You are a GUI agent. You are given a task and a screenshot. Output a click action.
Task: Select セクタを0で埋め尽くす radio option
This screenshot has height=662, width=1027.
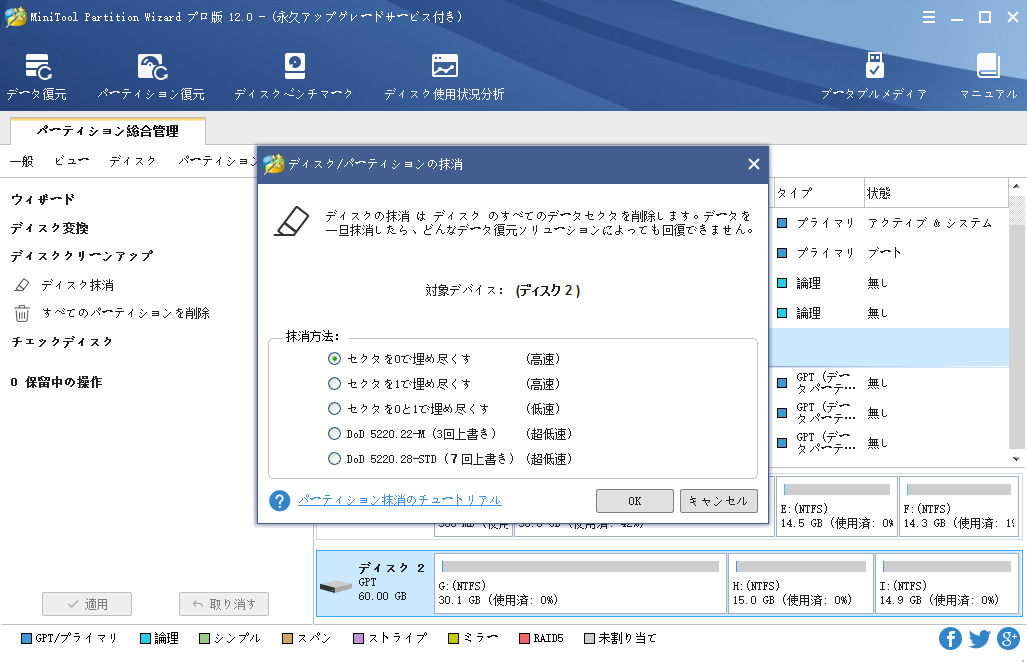[335, 358]
